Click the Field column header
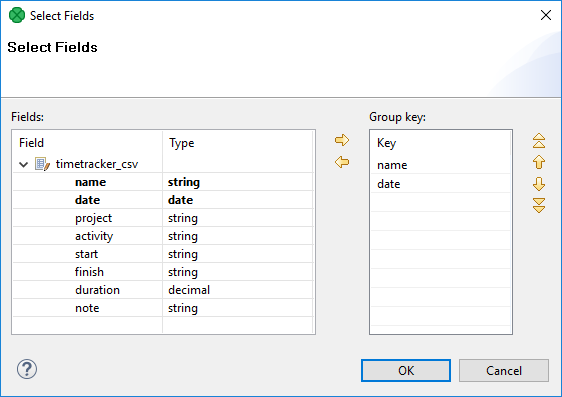Image resolution: width=562 pixels, height=397 pixels. [x=87, y=143]
